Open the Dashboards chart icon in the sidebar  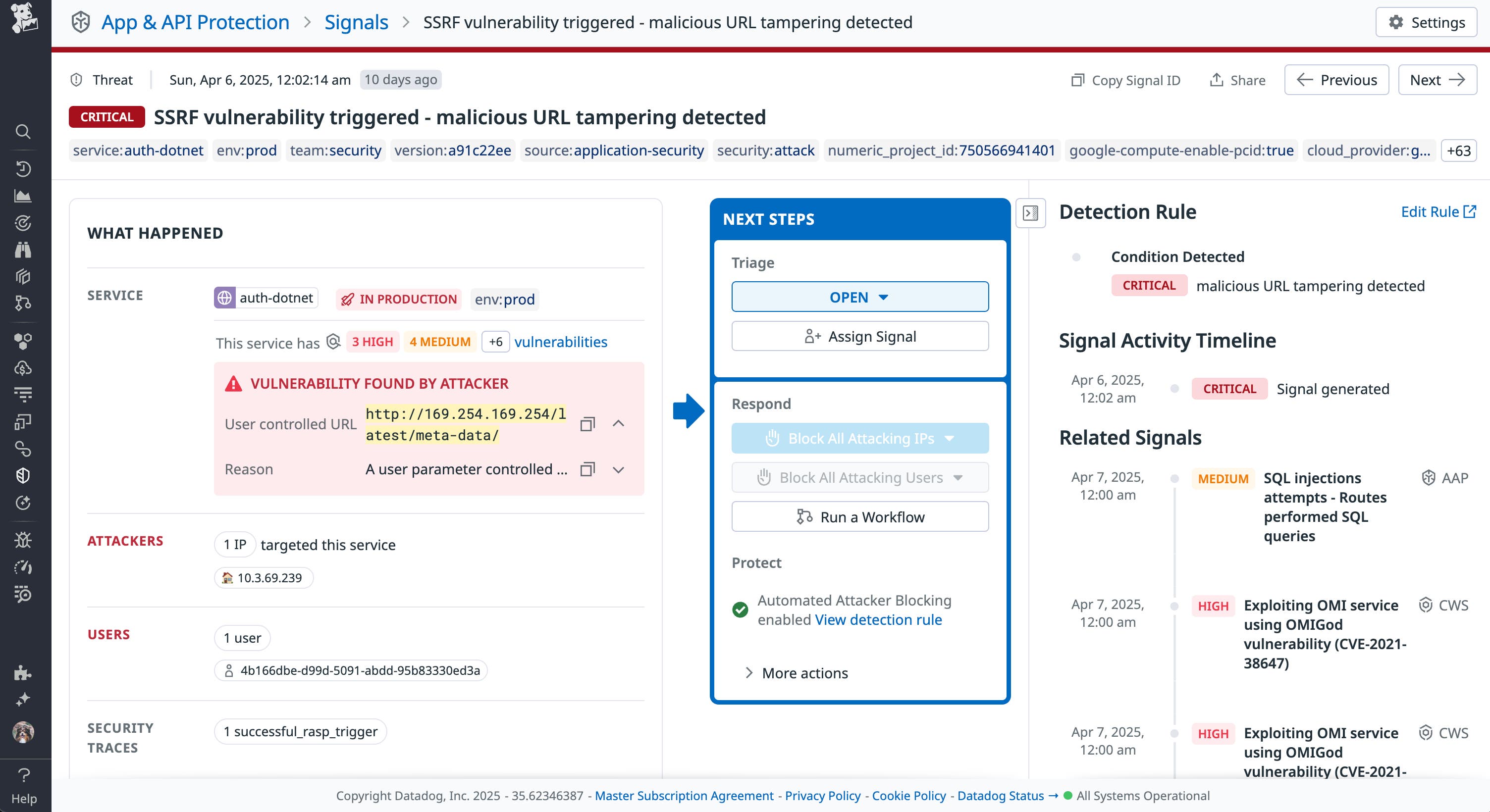[x=23, y=195]
